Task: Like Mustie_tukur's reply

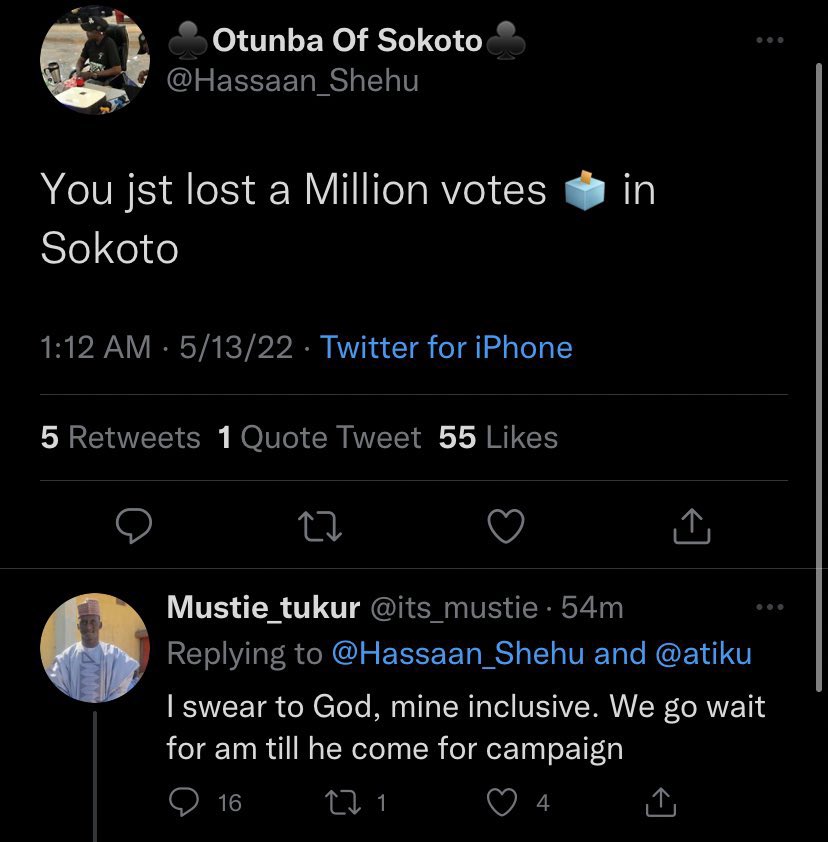Action: tap(502, 802)
